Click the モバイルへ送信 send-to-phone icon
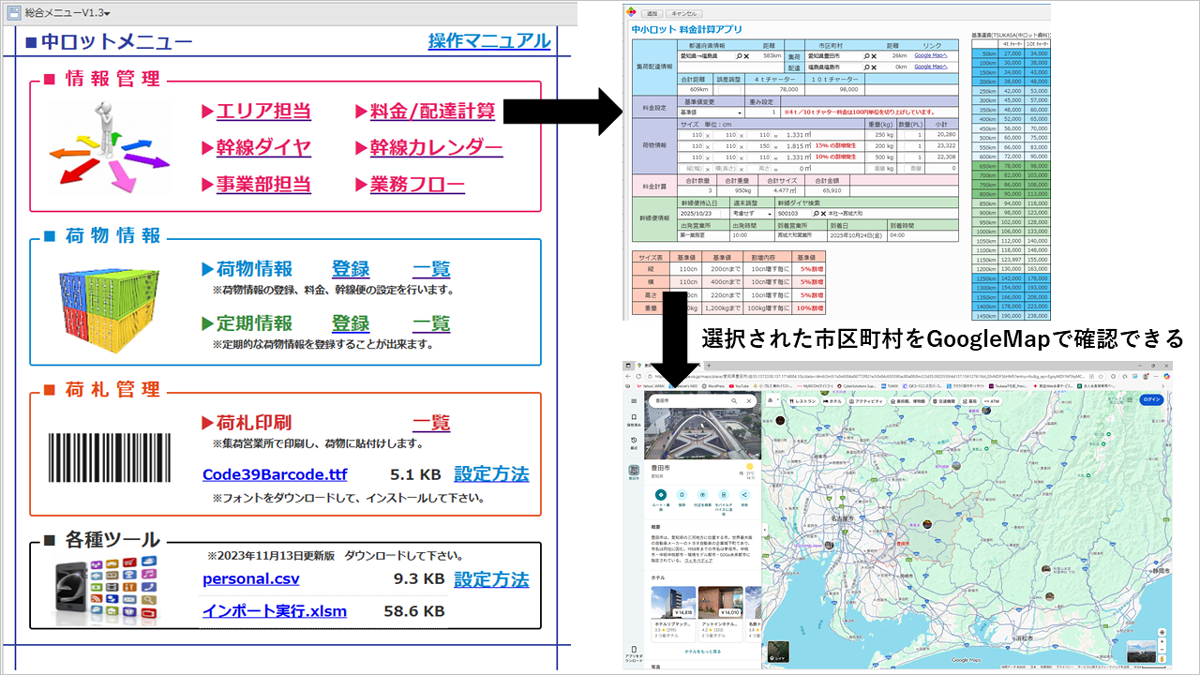Viewport: 1200px width, 675px height. (722, 493)
